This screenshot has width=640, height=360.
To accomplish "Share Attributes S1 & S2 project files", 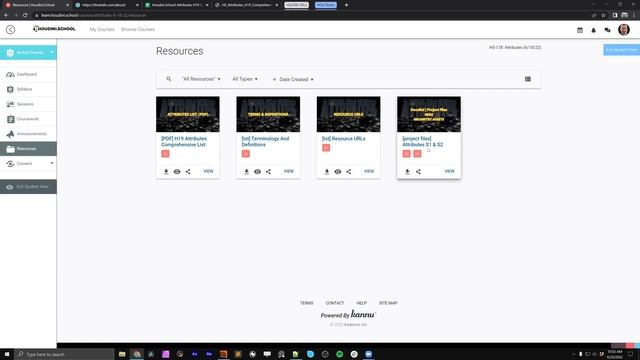I will click(x=418, y=171).
